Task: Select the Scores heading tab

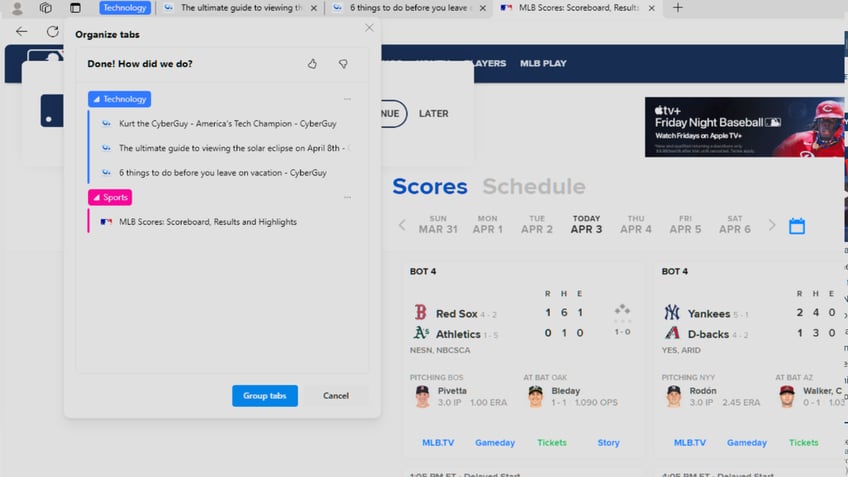Action: tap(430, 187)
